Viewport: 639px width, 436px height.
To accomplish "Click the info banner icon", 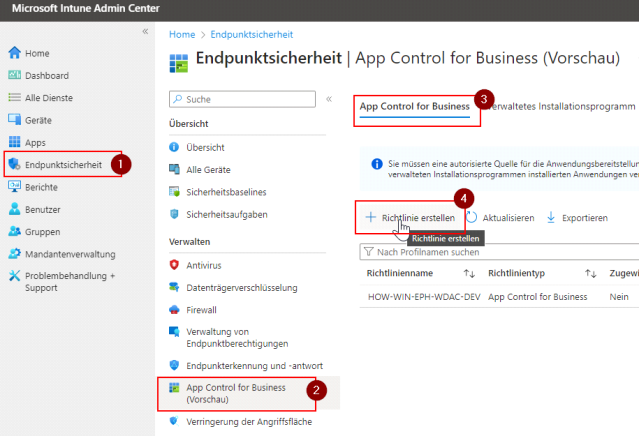I will (377, 164).
